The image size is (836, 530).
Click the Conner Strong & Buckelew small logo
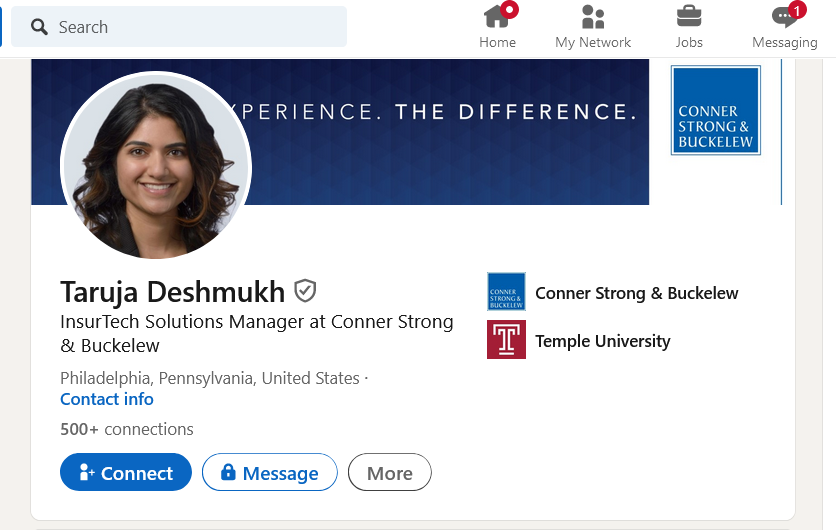pos(506,292)
